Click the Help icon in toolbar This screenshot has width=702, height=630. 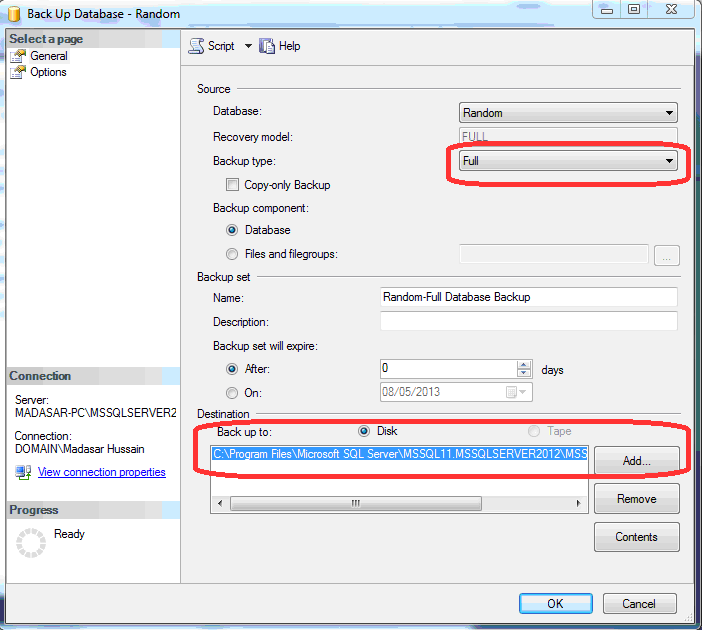click(267, 46)
